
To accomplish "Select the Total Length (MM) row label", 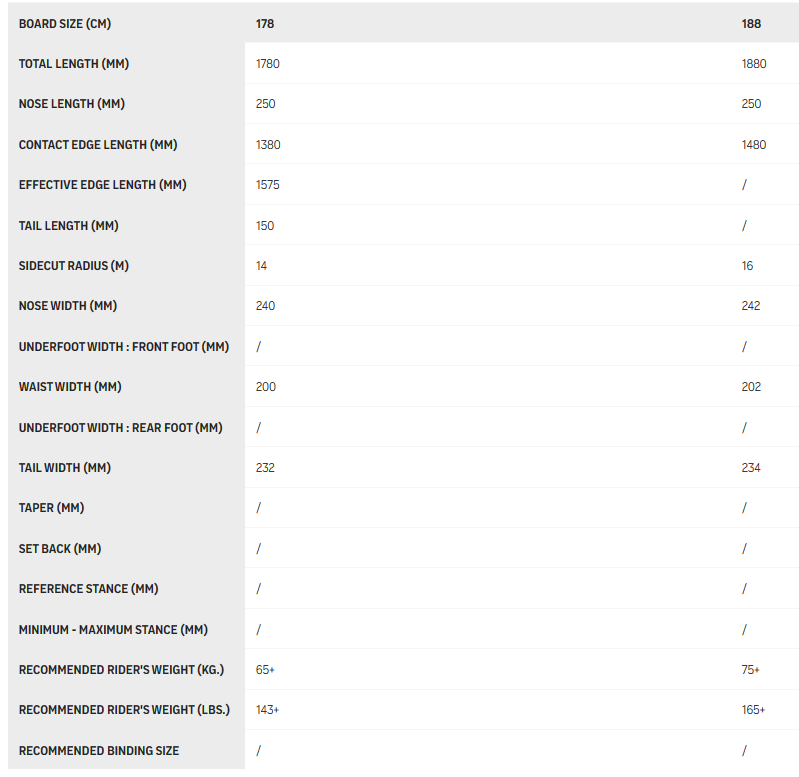I will point(74,64).
